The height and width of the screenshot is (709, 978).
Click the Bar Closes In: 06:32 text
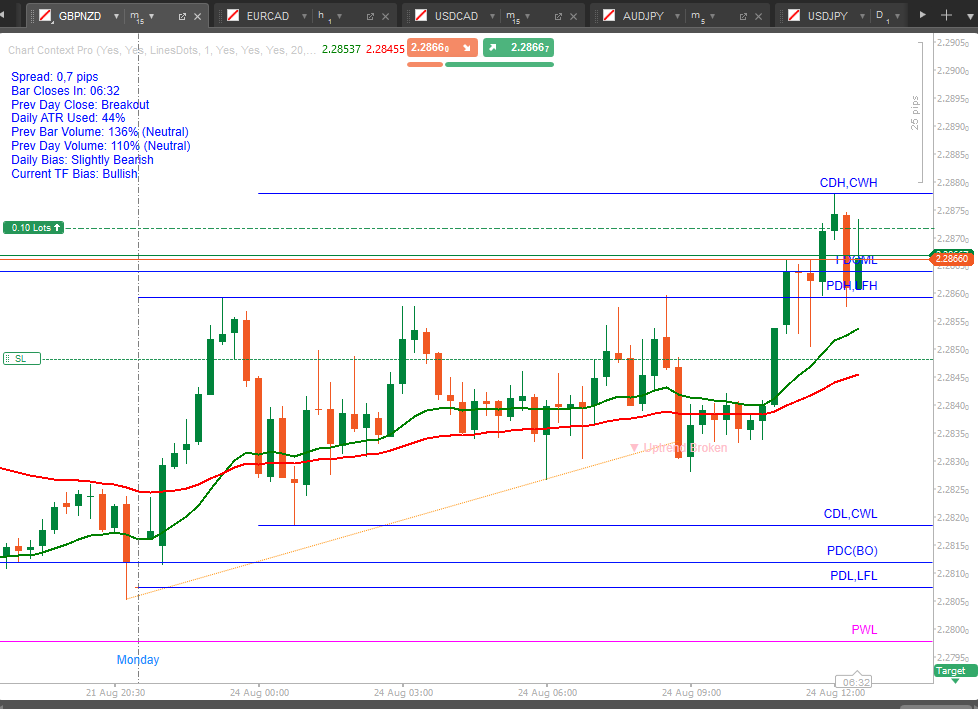(x=65, y=91)
